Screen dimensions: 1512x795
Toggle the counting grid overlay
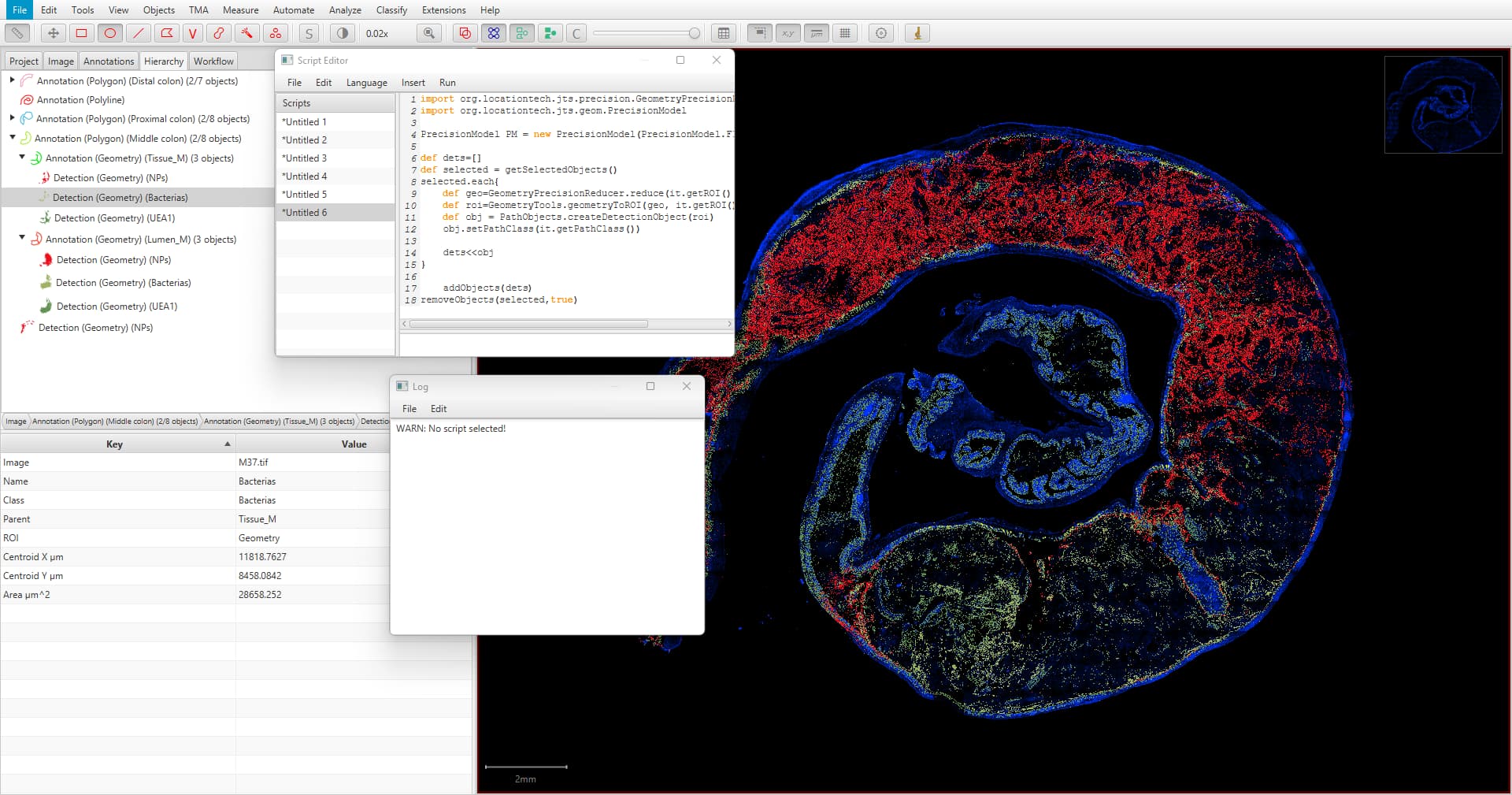point(845,33)
